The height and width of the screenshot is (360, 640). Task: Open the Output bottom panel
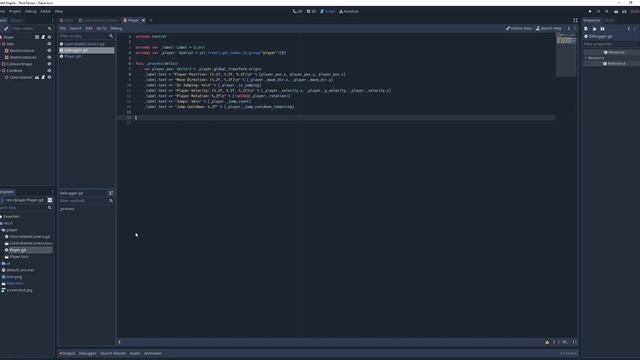tap(67, 353)
